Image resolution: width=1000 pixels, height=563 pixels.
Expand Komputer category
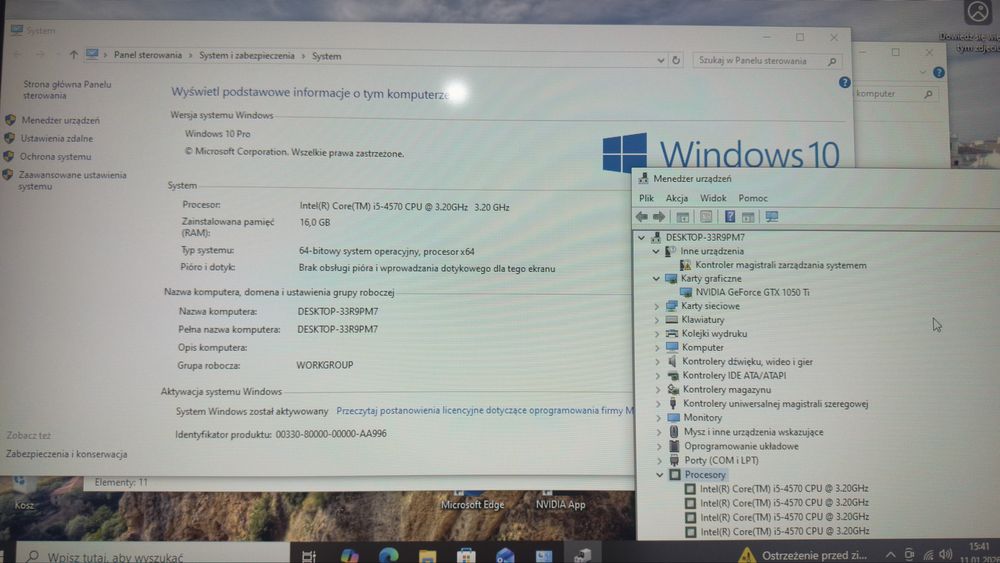pyautogui.click(x=658, y=347)
